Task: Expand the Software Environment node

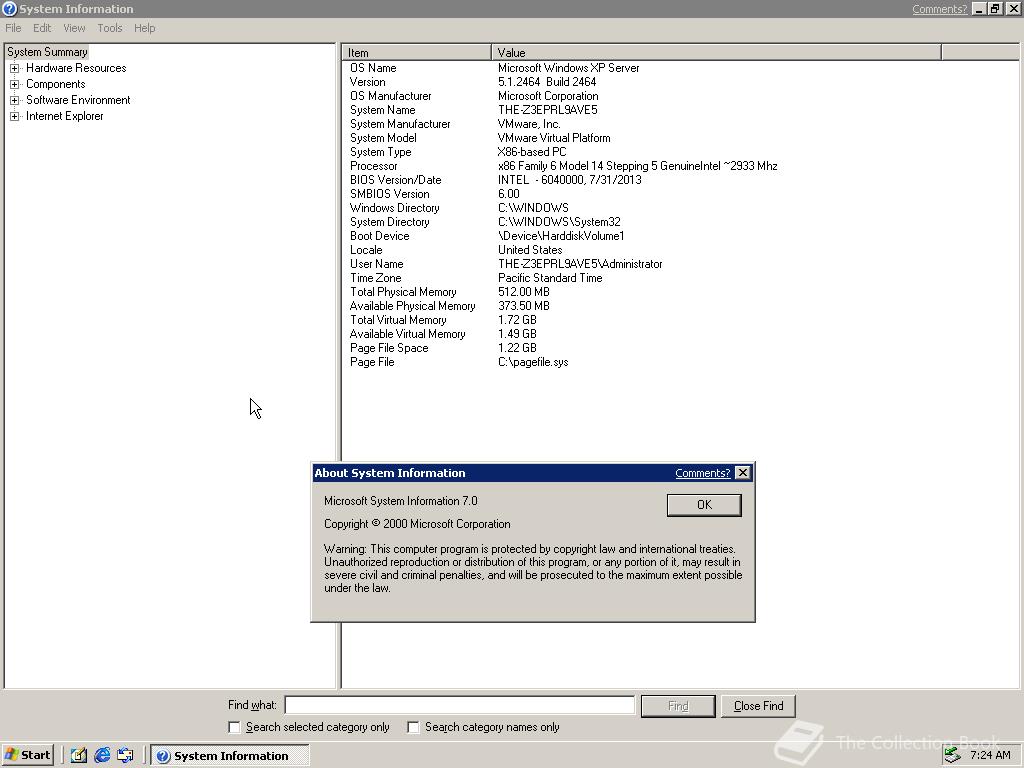Action: click(x=14, y=100)
